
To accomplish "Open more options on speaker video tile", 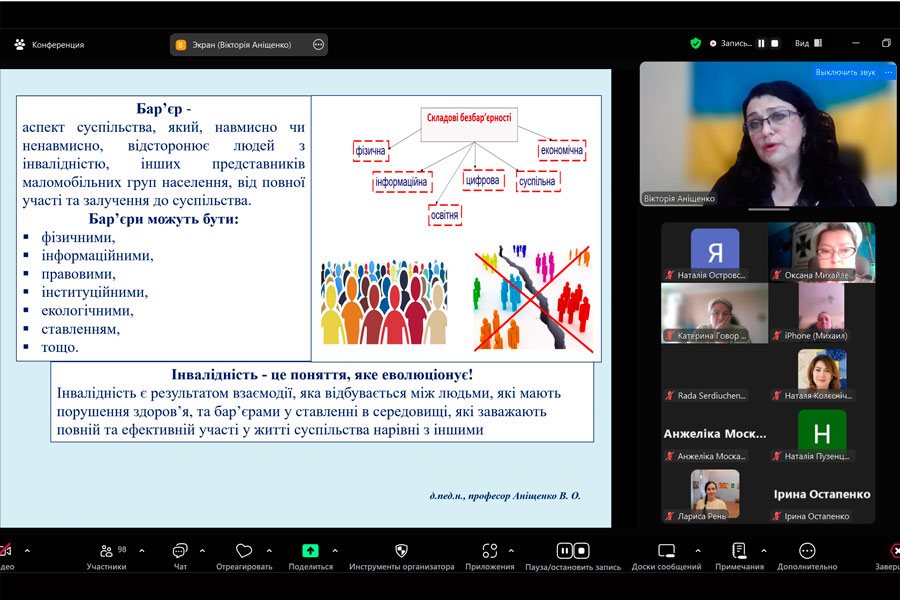I will 889,72.
